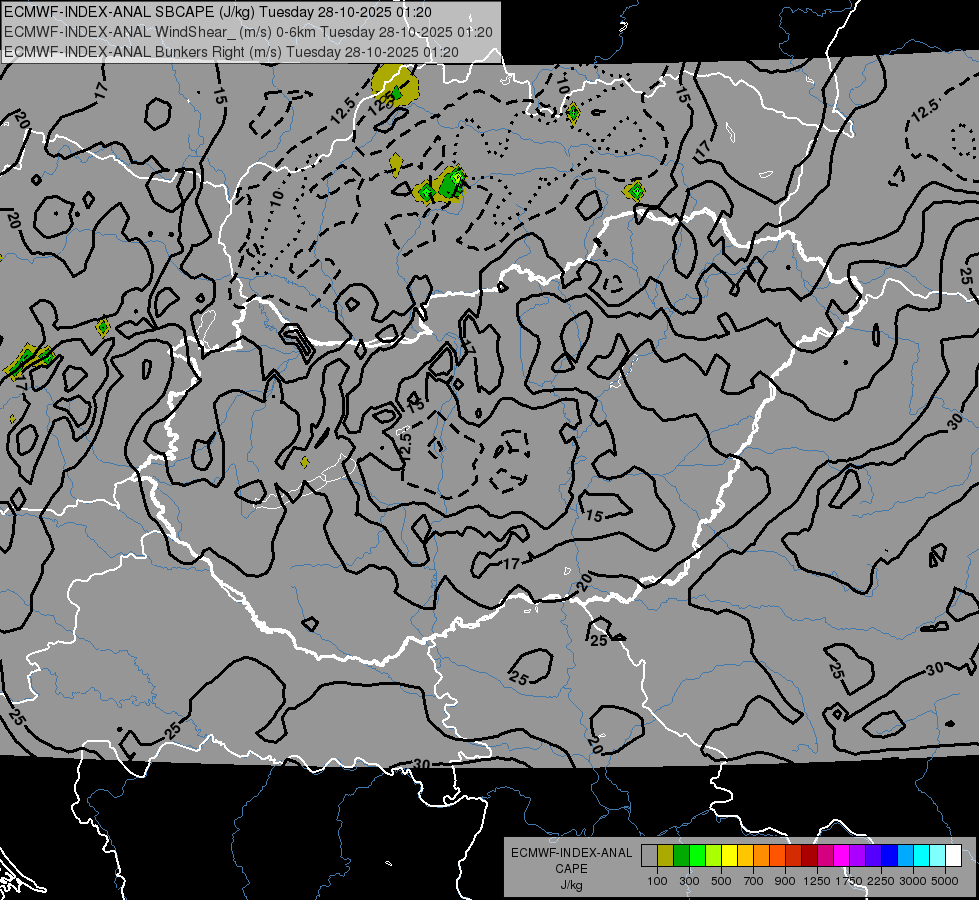Pick the pure blue 2250 legend swatch

(889, 855)
